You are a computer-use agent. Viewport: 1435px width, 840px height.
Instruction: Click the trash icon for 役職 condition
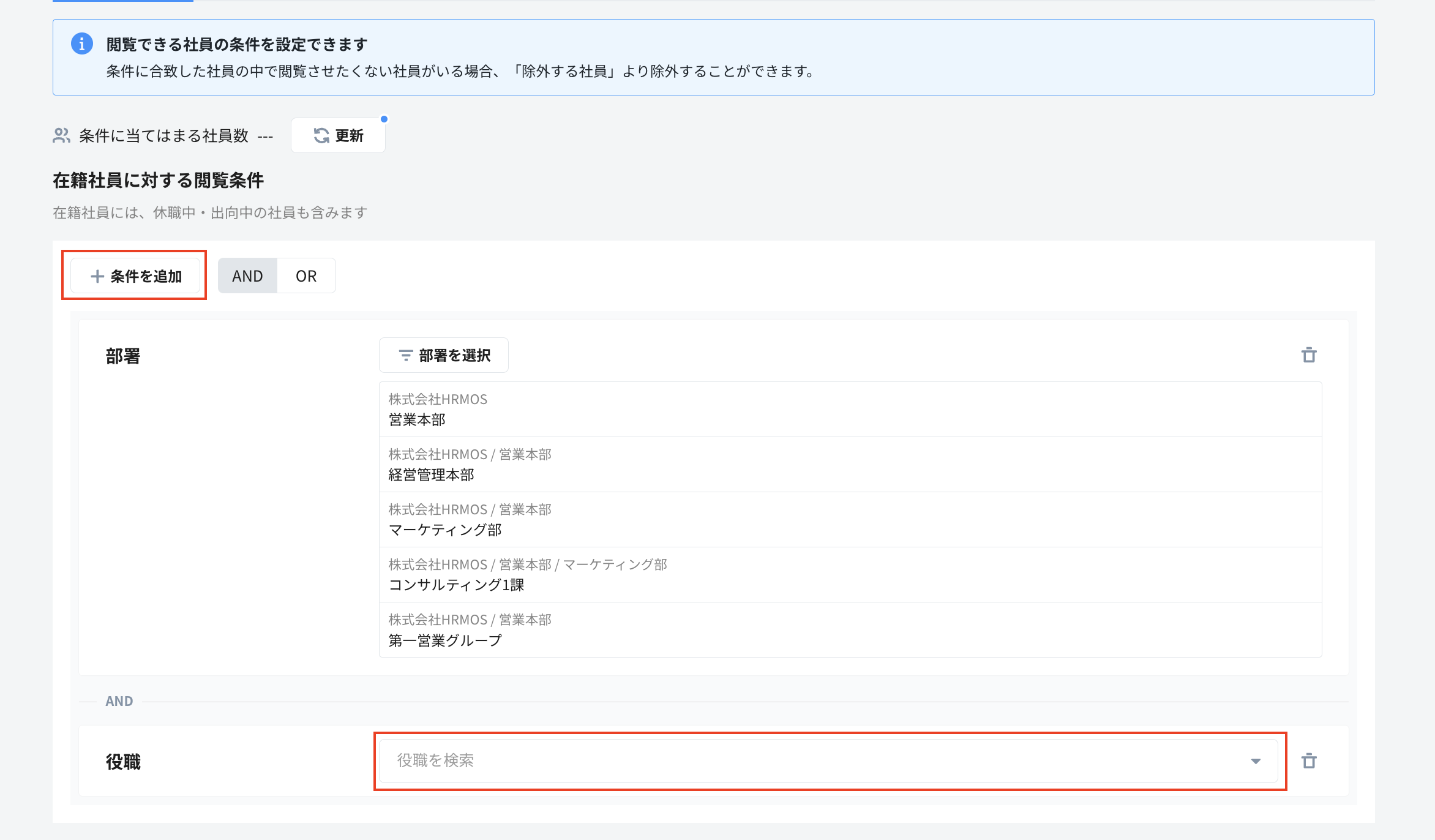[x=1308, y=761]
